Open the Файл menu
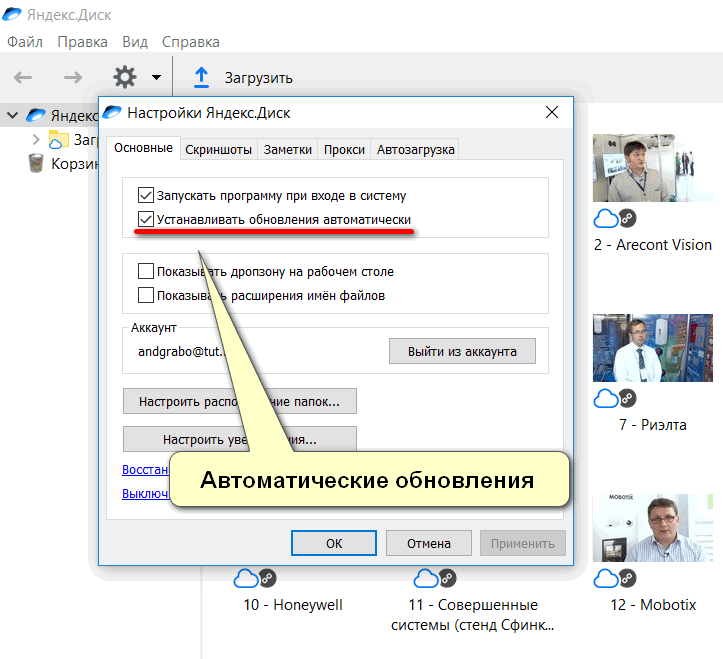This screenshot has width=723, height=659. (25, 42)
